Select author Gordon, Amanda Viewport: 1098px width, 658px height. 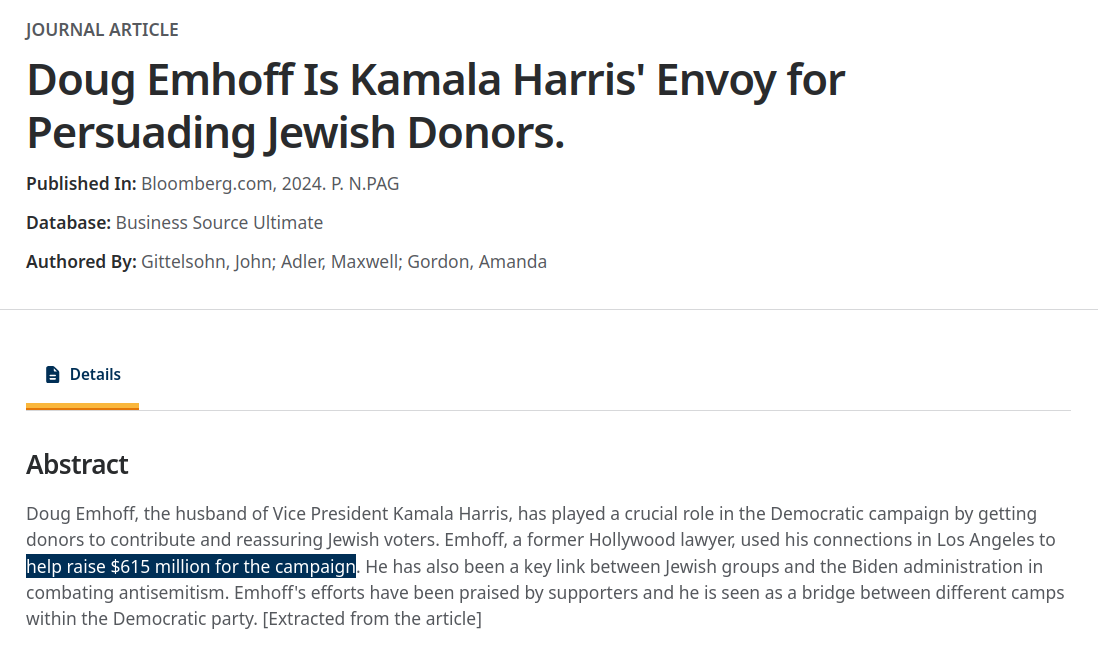(x=477, y=262)
